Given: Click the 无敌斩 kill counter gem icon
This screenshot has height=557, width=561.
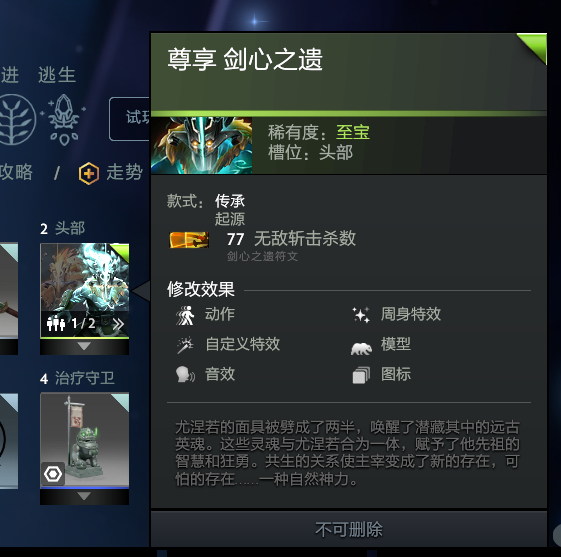Looking at the screenshot, I should pyautogui.click(x=189, y=239).
